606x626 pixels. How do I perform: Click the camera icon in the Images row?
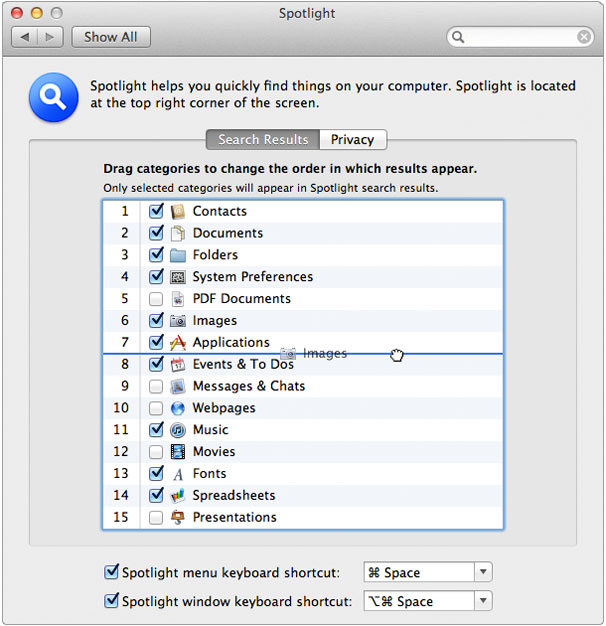(x=178, y=321)
